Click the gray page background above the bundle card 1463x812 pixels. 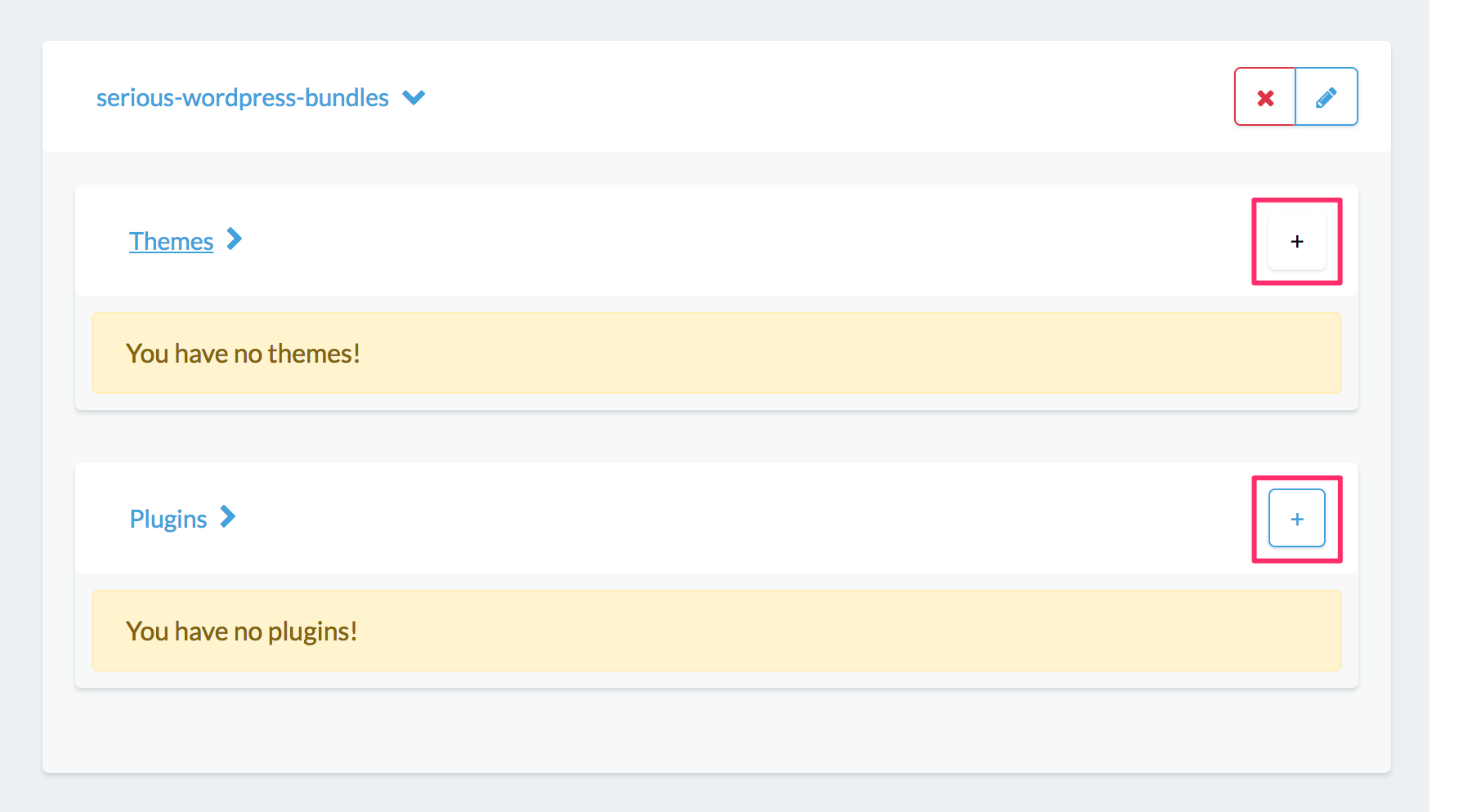717,20
